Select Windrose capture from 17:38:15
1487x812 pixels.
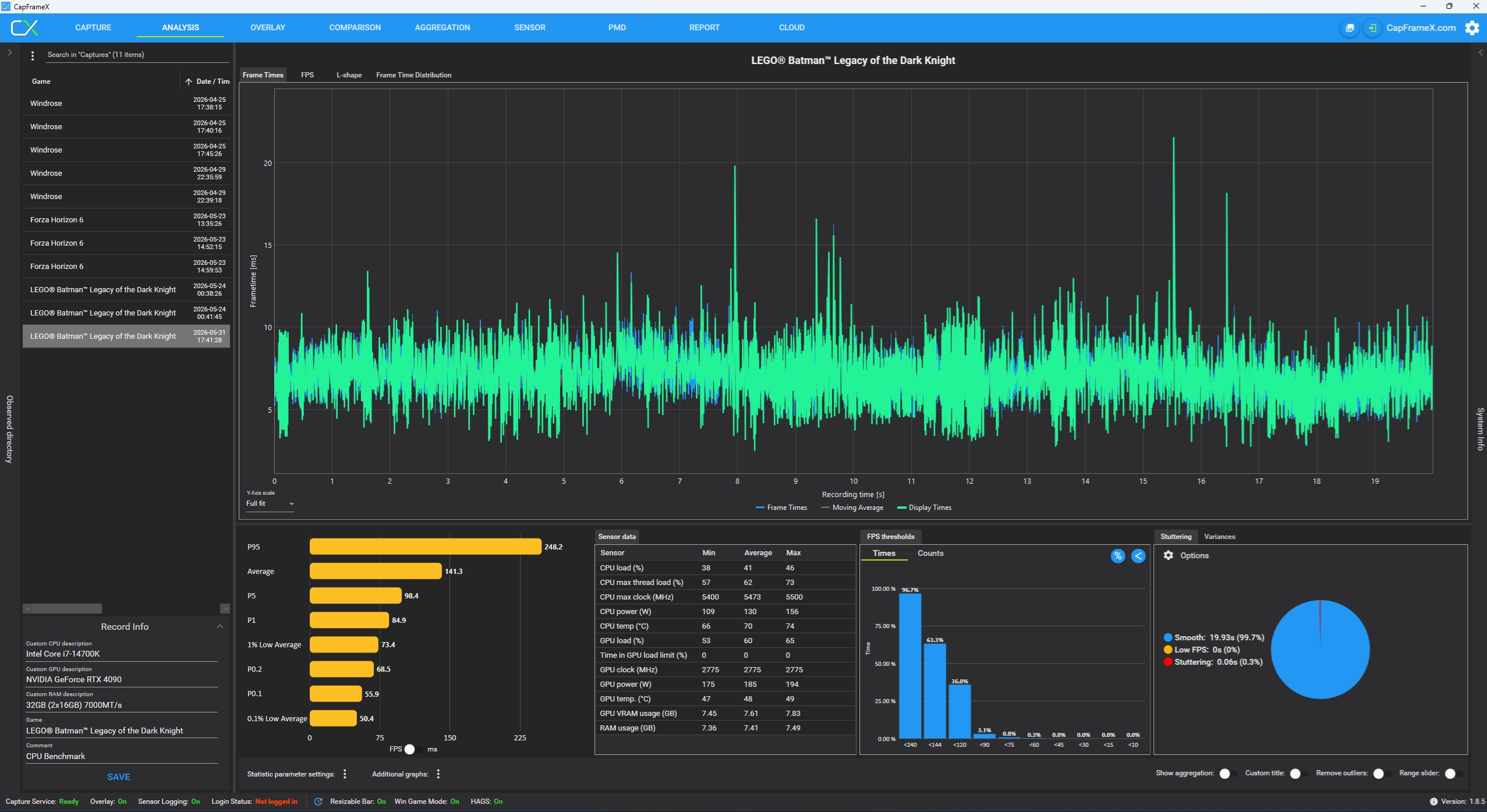pos(126,104)
